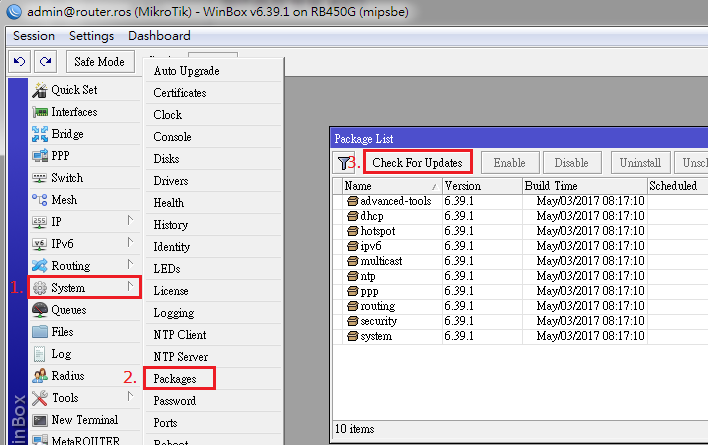Viewport: 708px width, 445px height.
Task: Expand the IP submenu arrow
Action: 130,220
